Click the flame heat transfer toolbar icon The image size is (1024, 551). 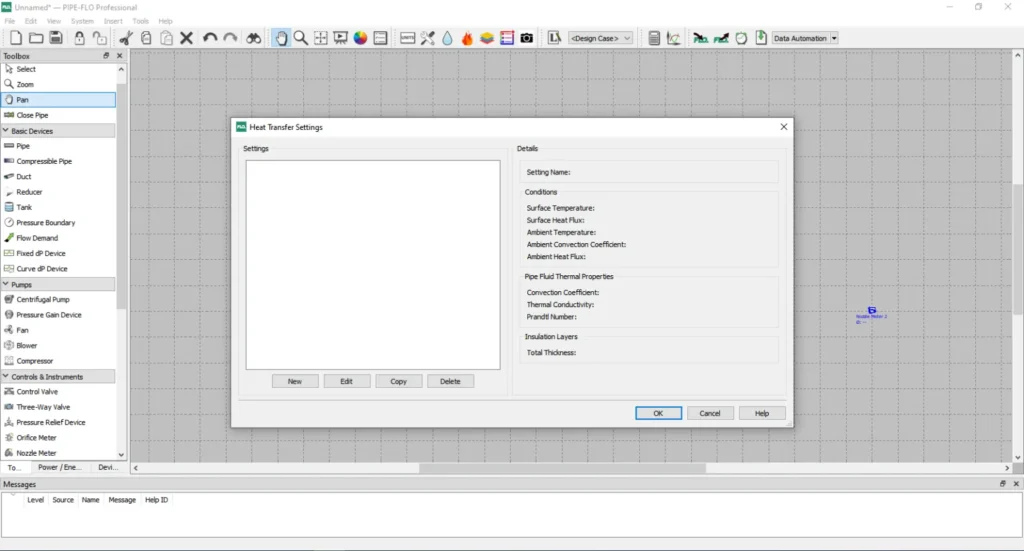coord(467,38)
